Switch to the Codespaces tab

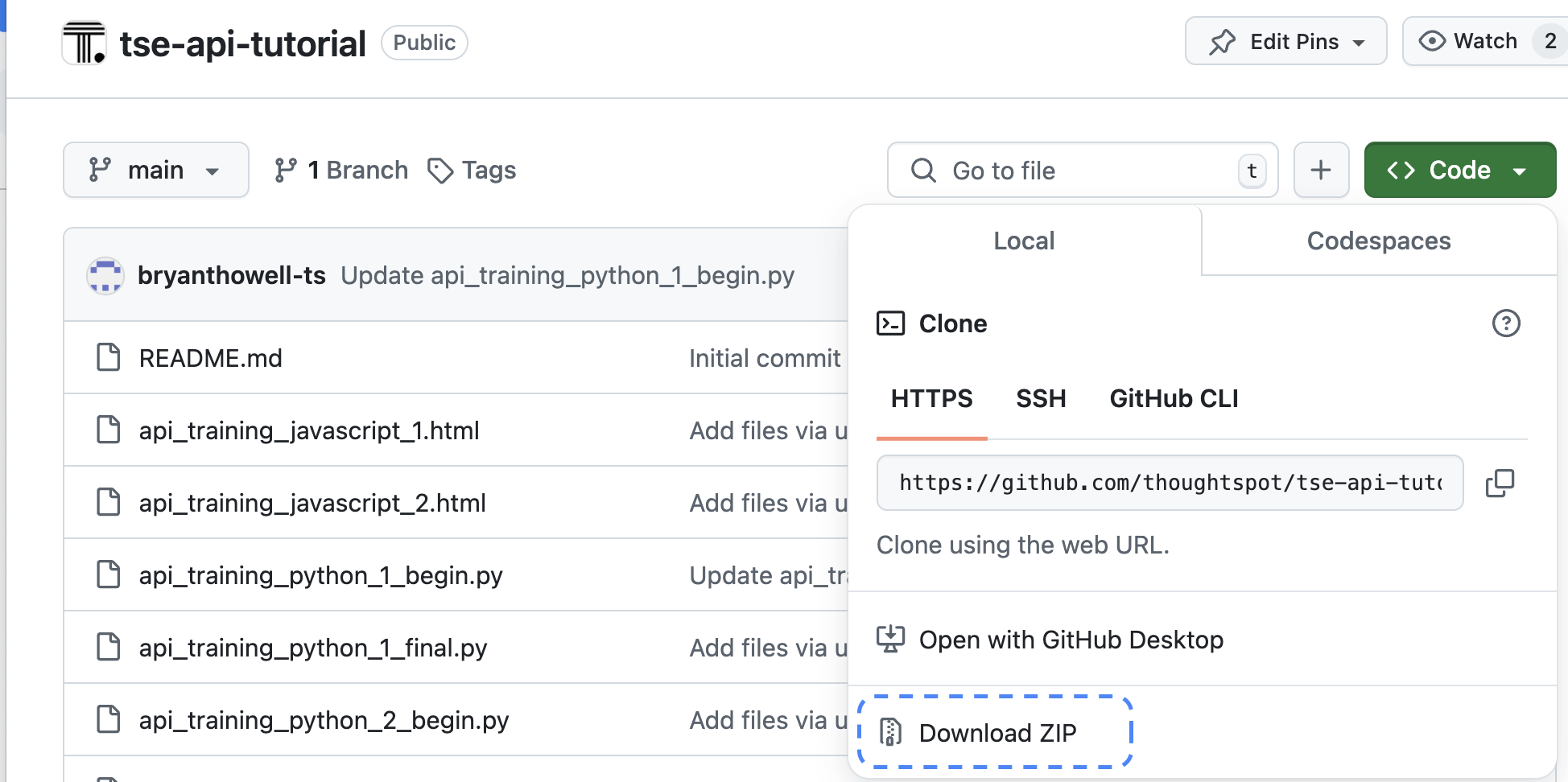(x=1378, y=241)
